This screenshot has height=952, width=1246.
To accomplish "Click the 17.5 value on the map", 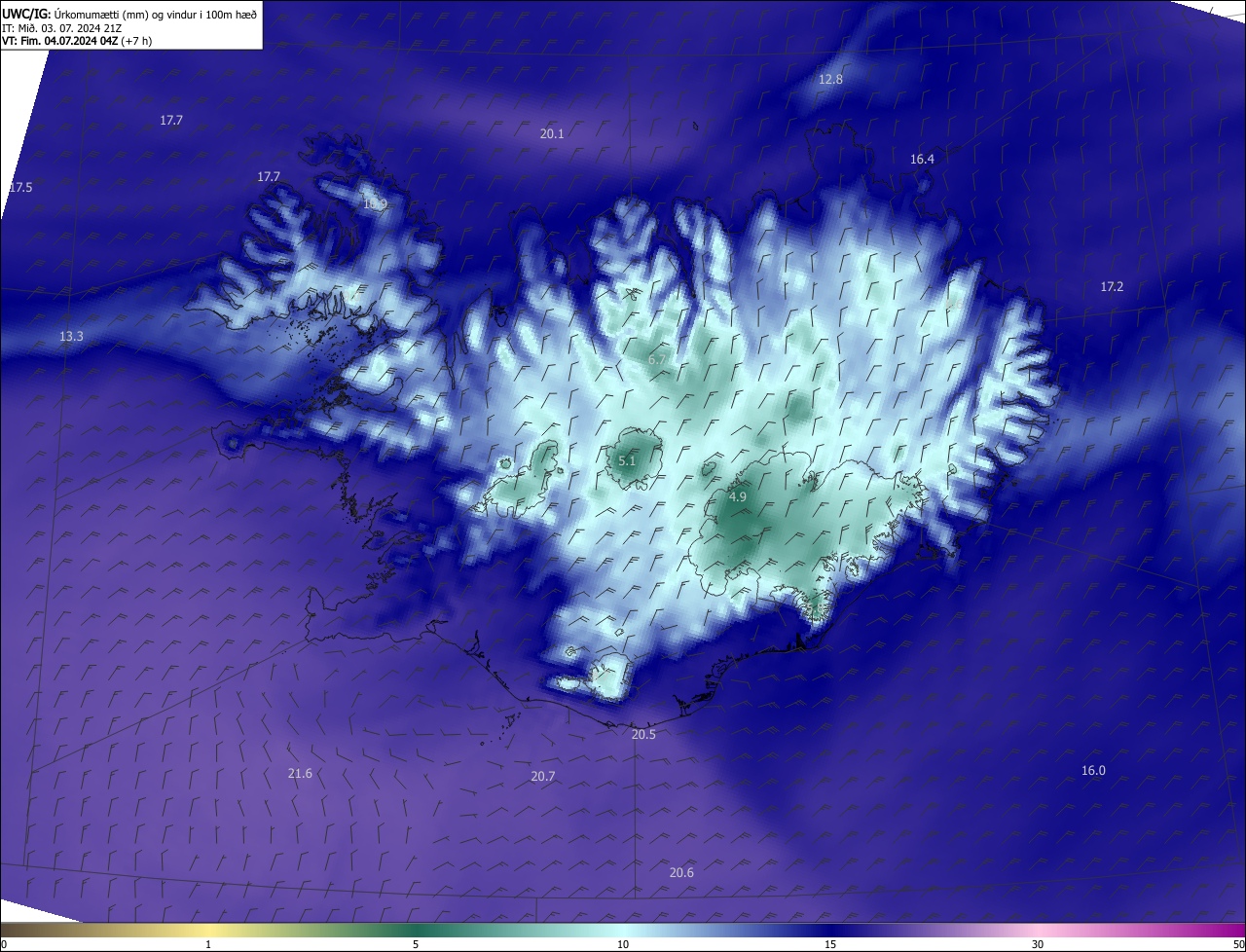I will tap(20, 187).
